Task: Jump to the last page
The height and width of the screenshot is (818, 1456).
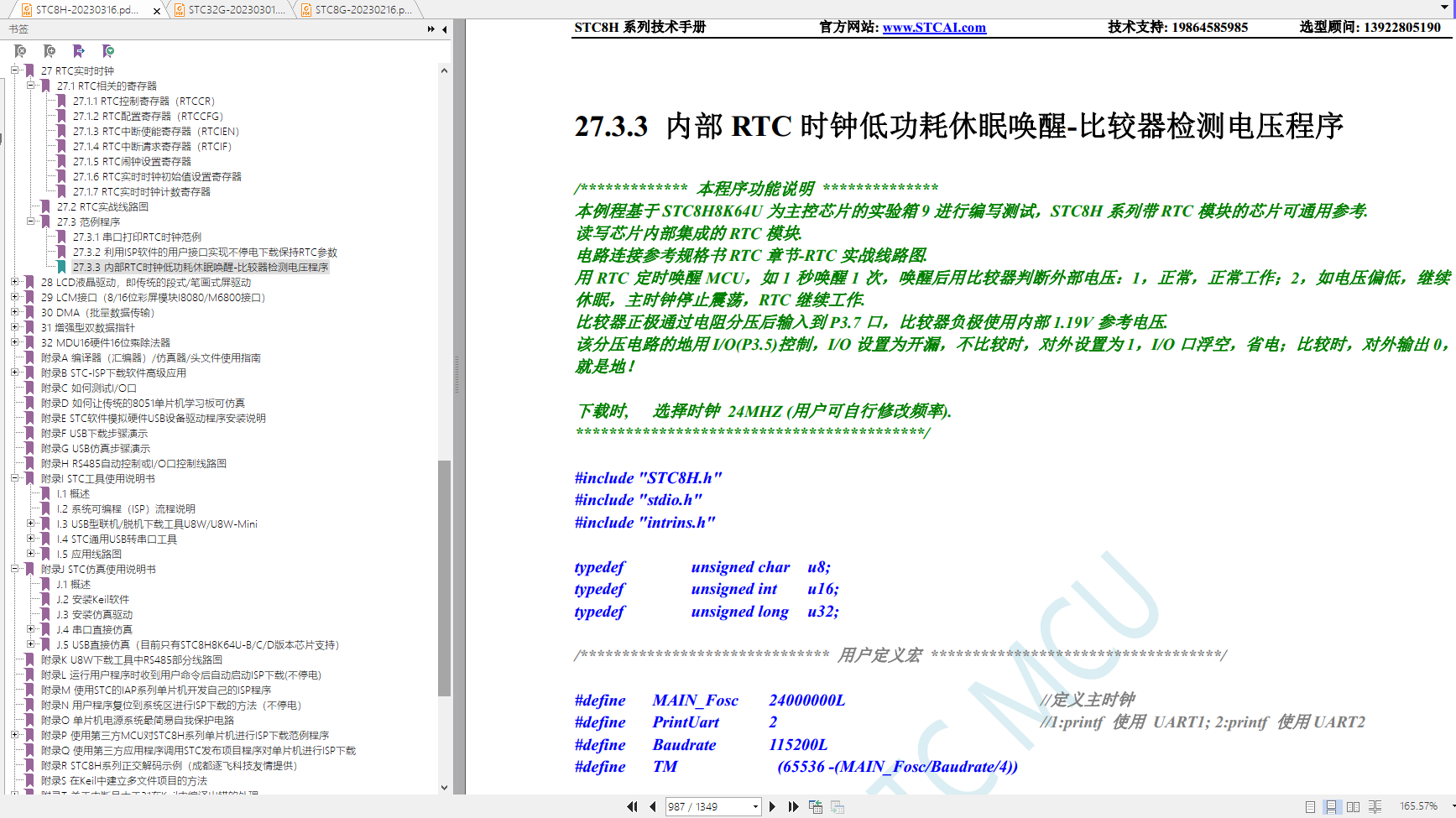Action: pos(793,806)
